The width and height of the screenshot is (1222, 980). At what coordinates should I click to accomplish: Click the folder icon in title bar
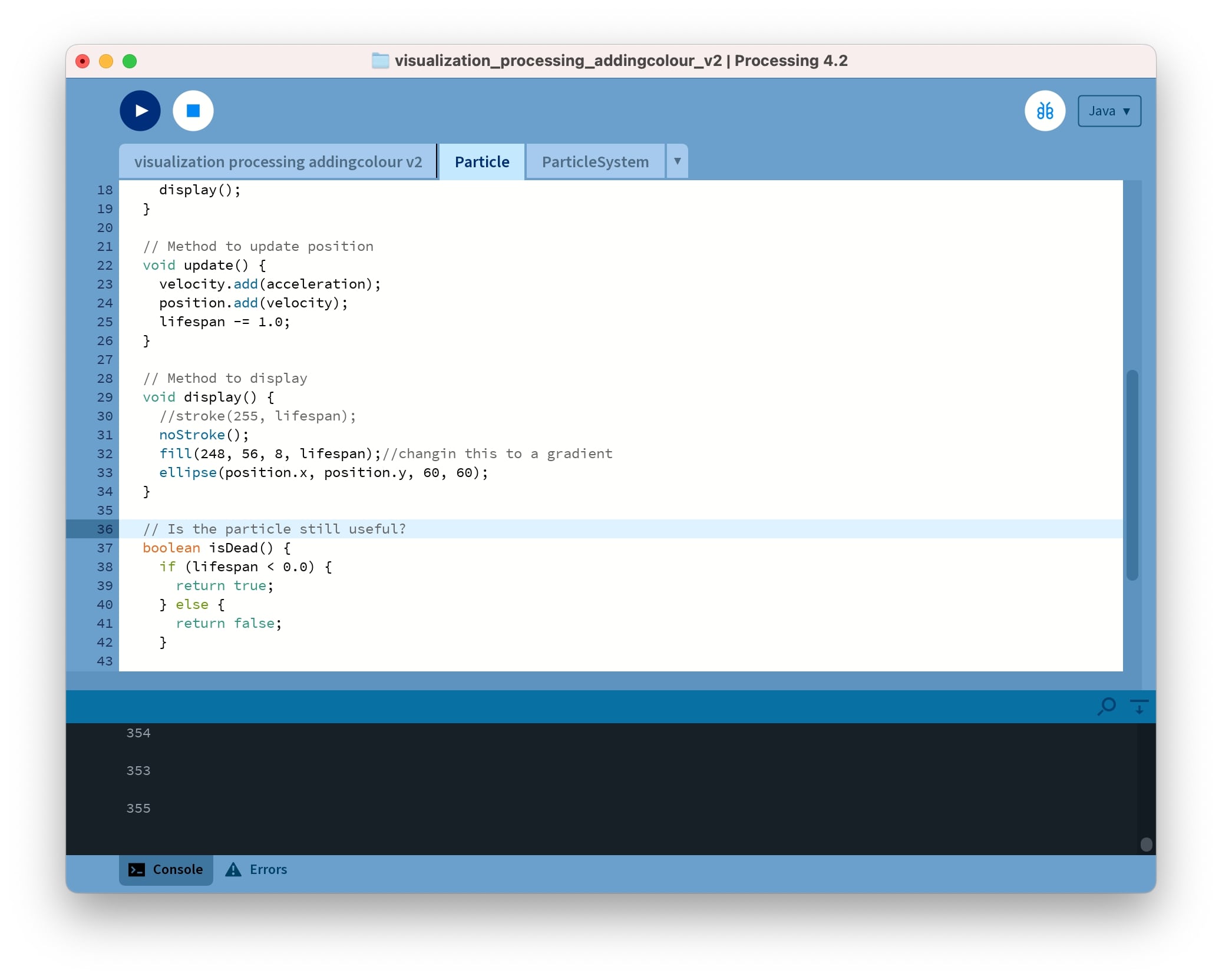[x=381, y=61]
